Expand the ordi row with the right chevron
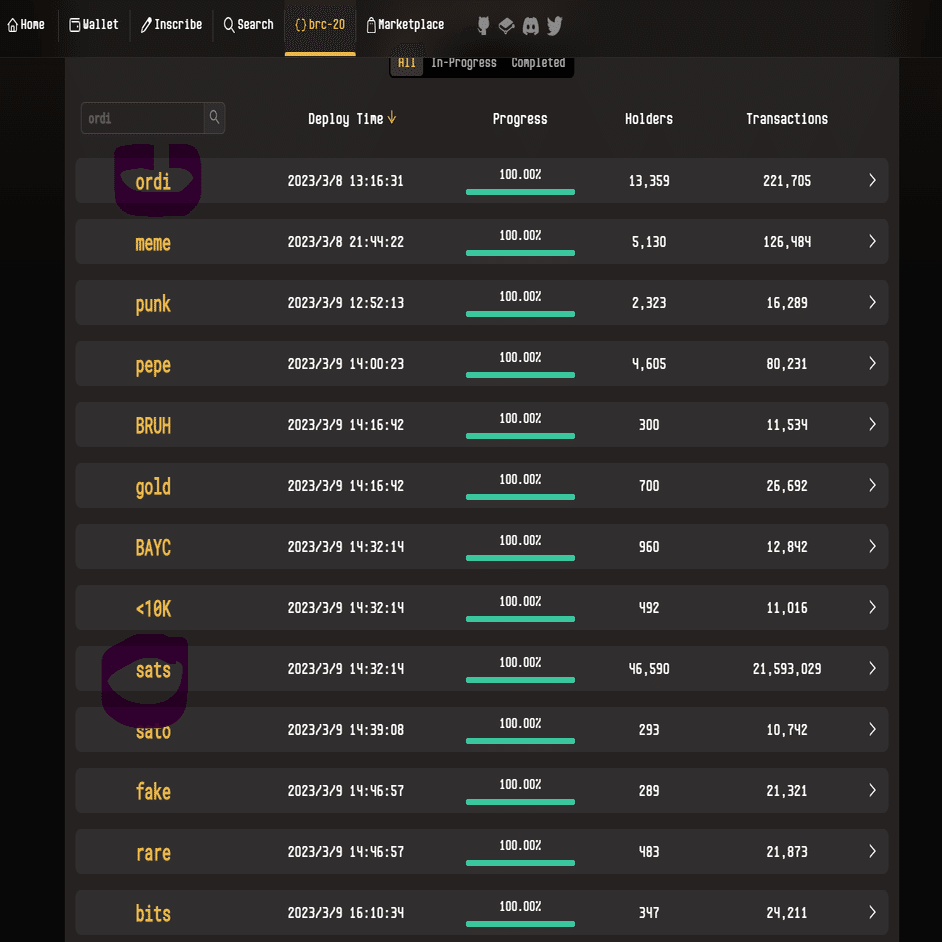Screen dimensions: 942x942 (x=871, y=180)
